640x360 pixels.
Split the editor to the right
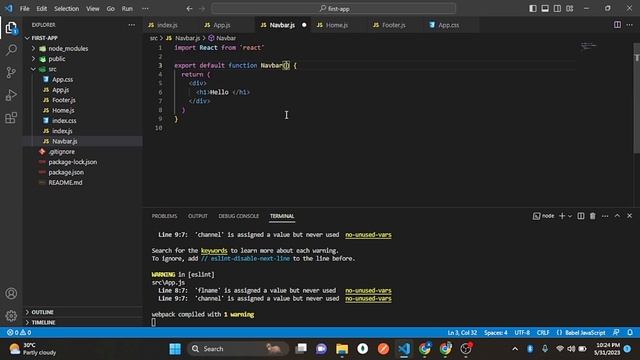click(617, 25)
